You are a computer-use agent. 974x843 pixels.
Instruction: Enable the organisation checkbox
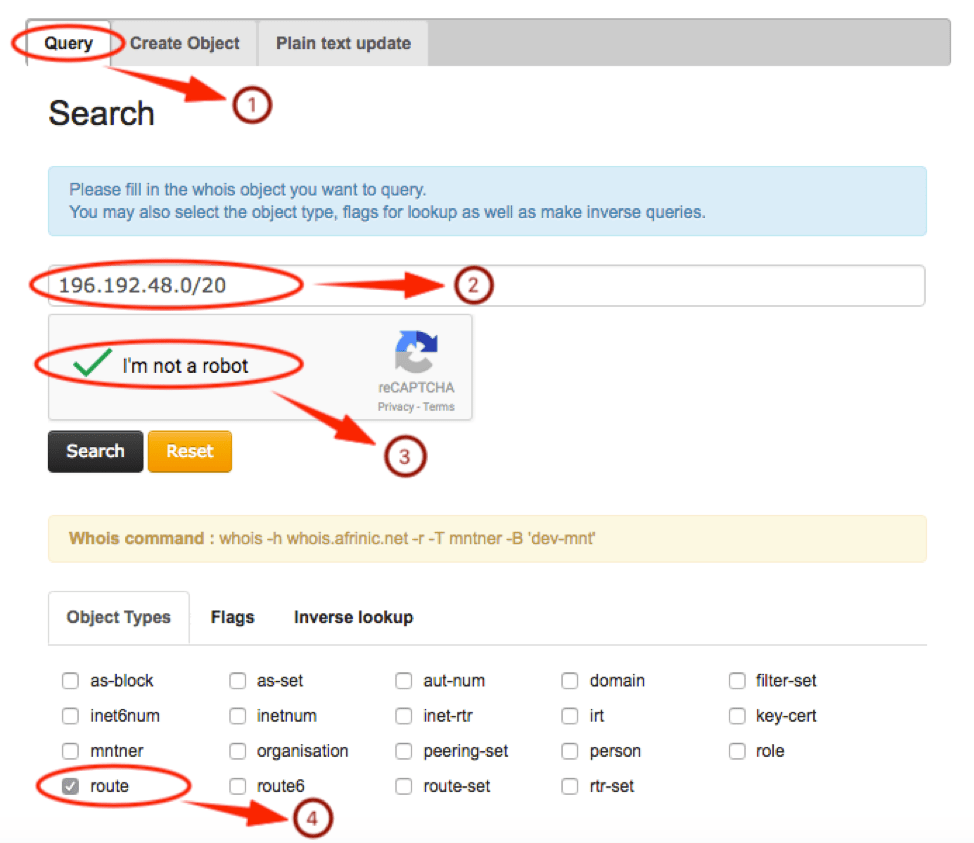(238, 751)
